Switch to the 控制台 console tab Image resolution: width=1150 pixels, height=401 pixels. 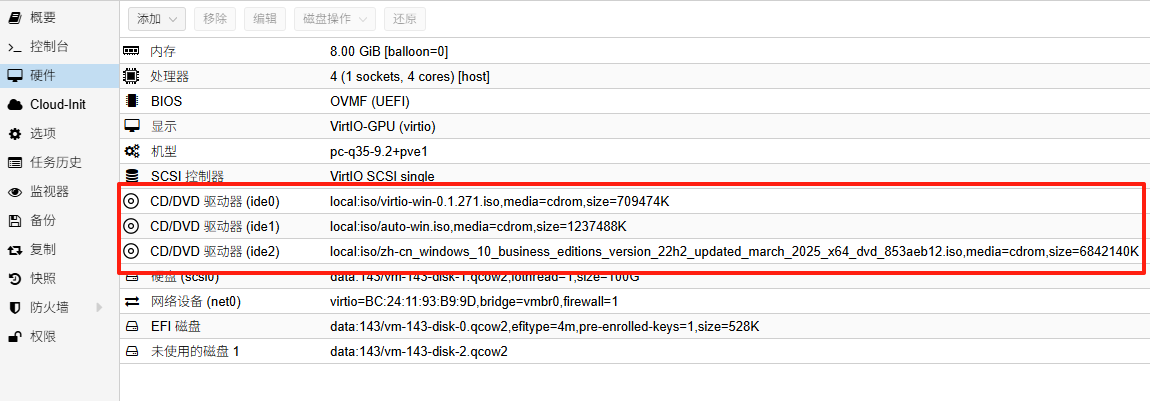[x=49, y=46]
